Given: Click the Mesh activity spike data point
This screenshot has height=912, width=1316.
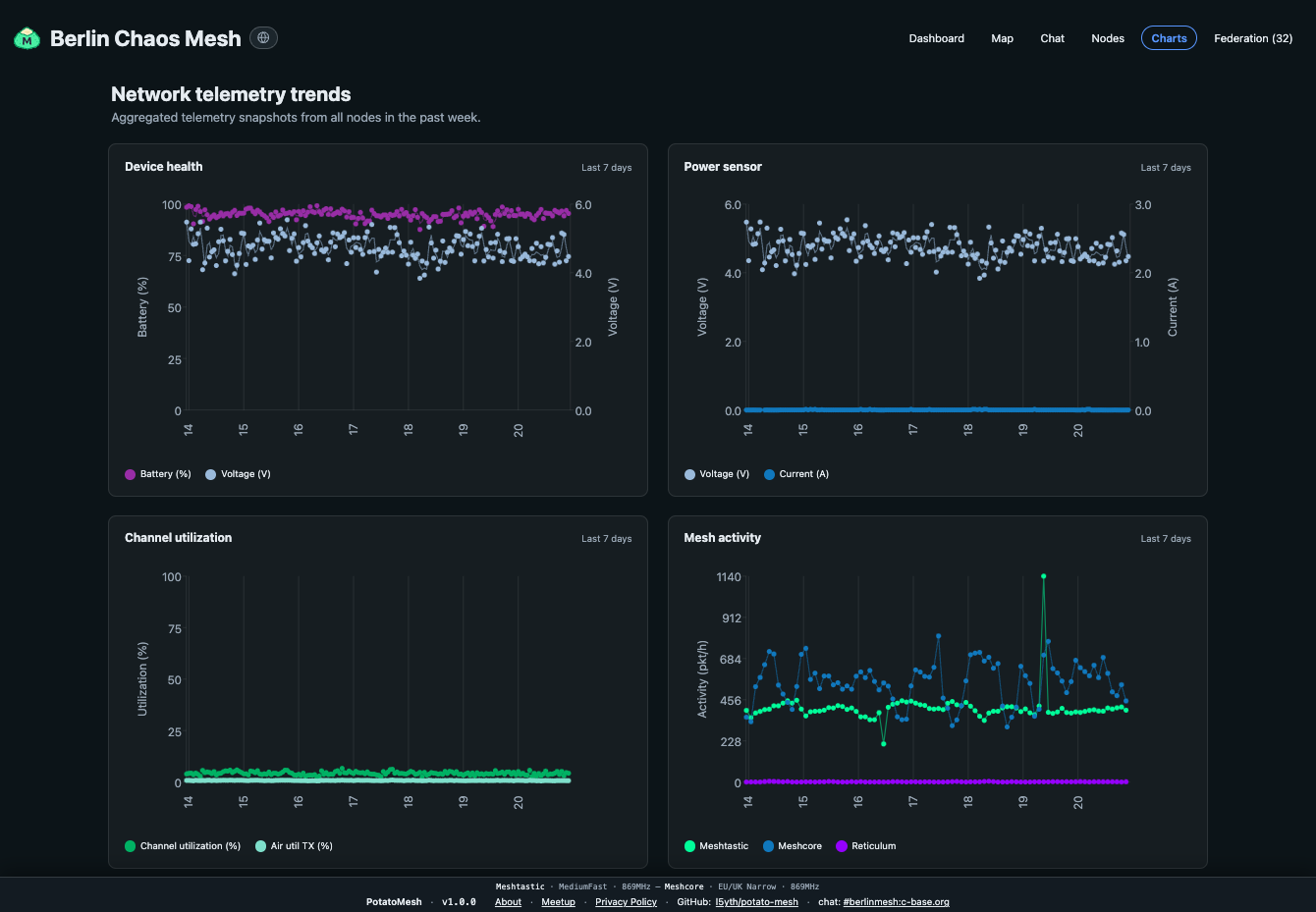Looking at the screenshot, I should pos(1043,576).
